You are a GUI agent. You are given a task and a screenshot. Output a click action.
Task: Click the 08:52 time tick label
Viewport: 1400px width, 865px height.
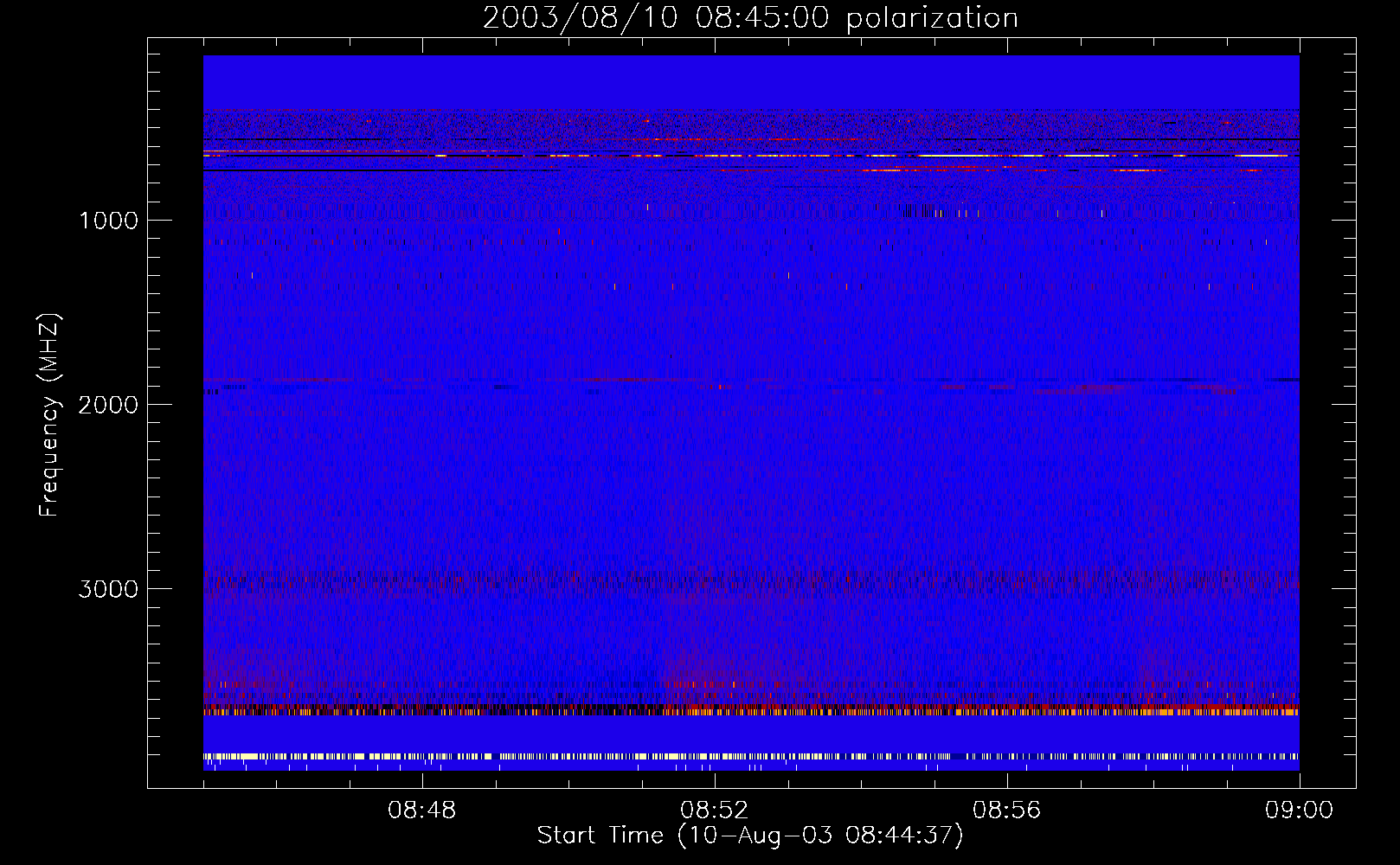pyautogui.click(x=714, y=811)
